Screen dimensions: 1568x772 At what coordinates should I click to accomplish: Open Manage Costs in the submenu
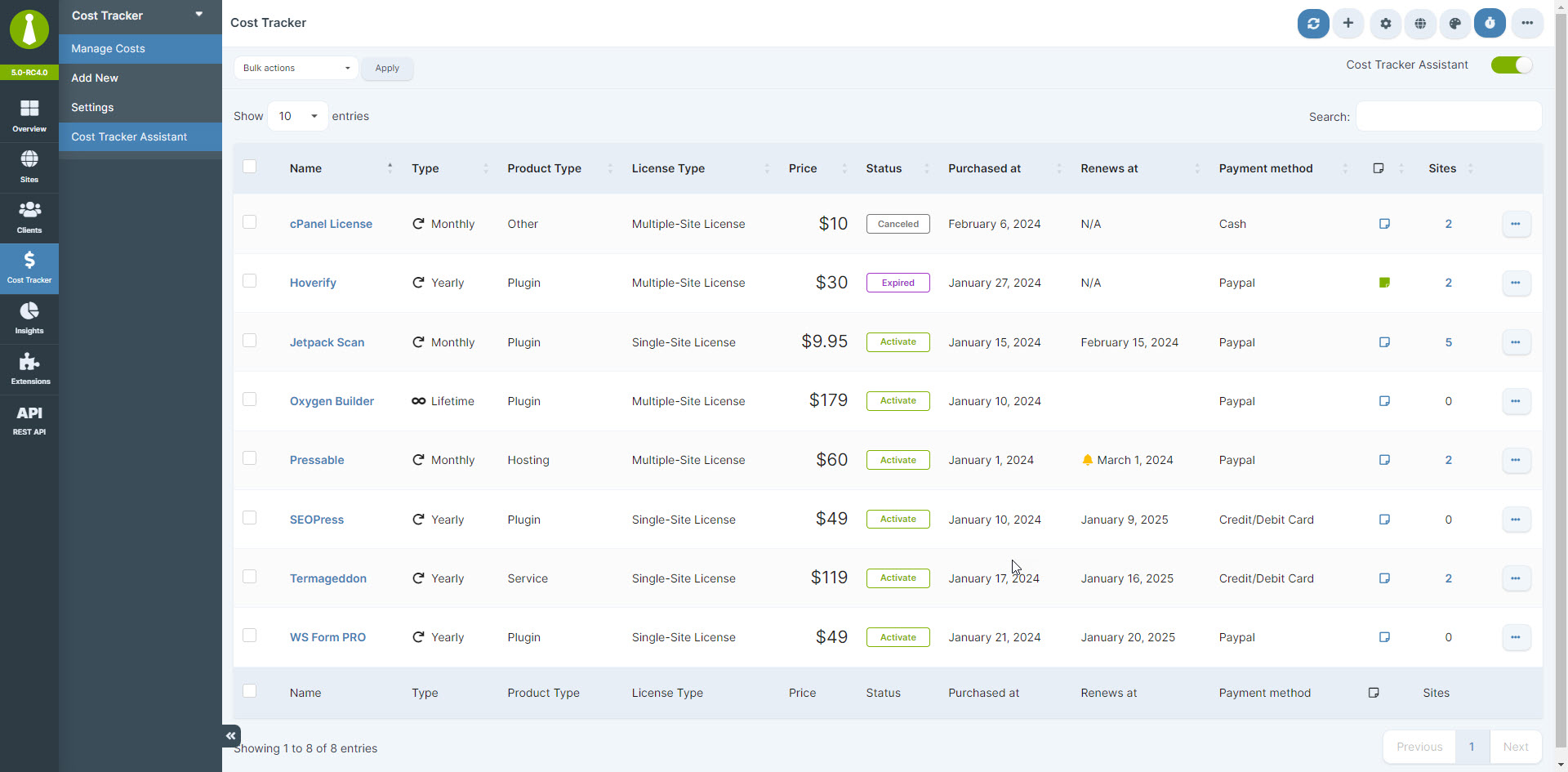point(140,49)
